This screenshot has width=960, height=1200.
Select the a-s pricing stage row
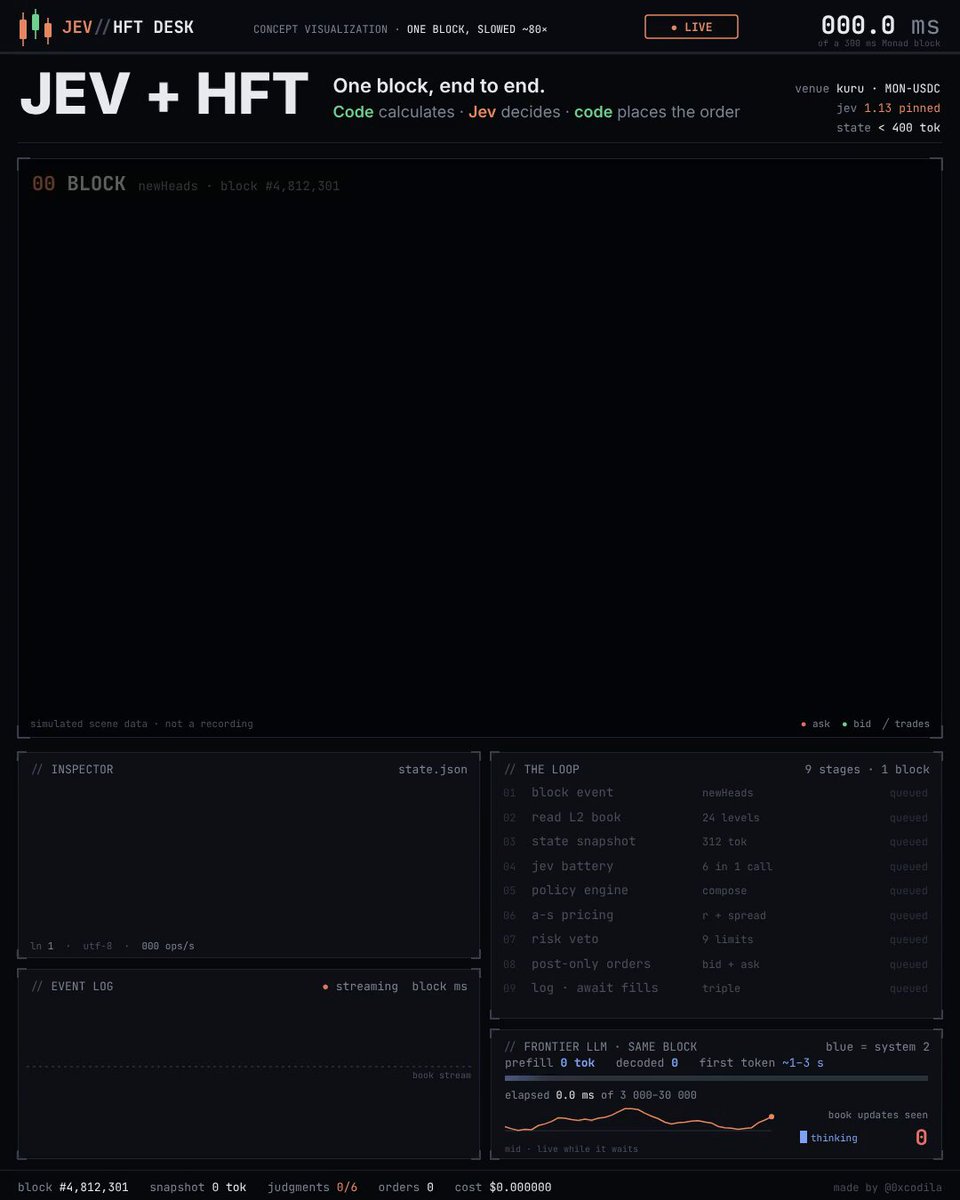716,915
